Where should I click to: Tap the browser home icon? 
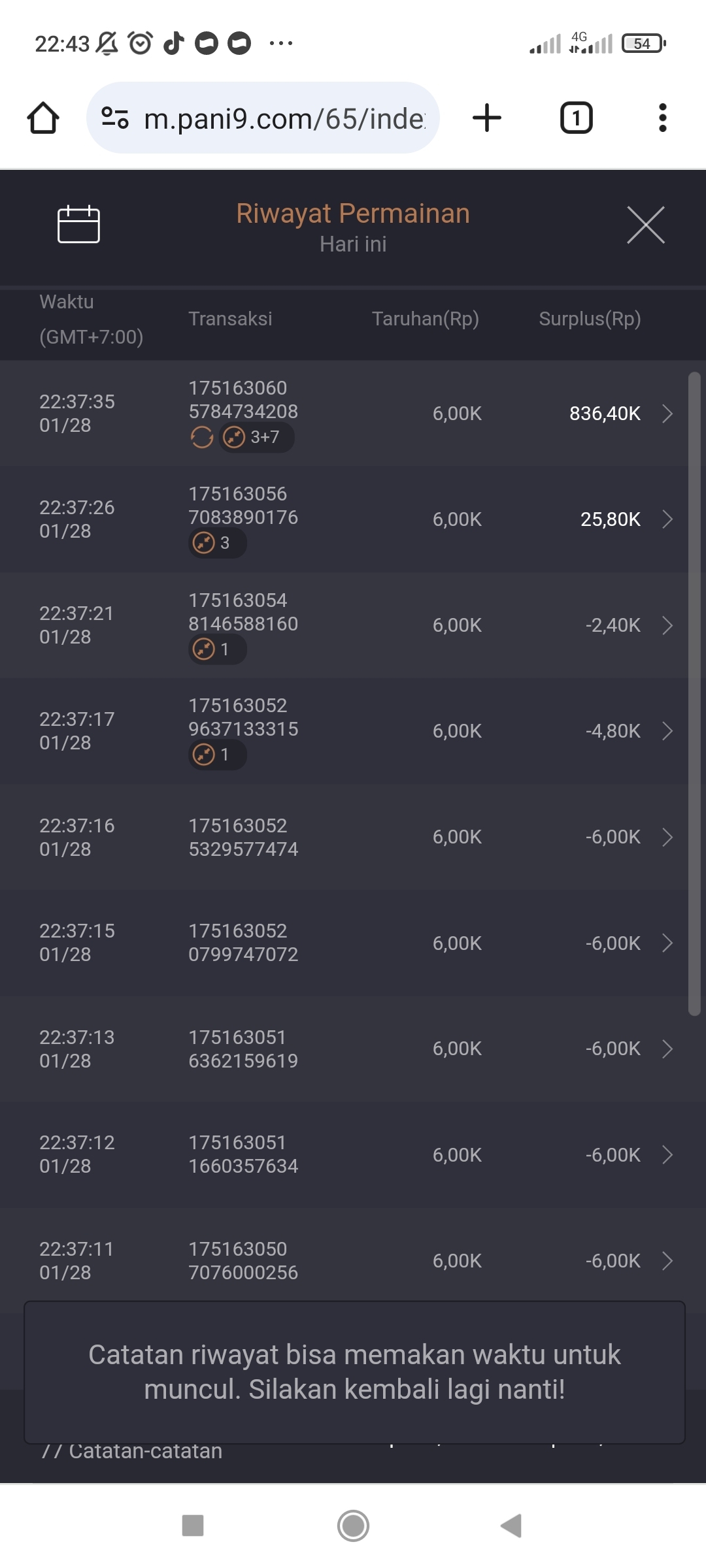pos(43,118)
